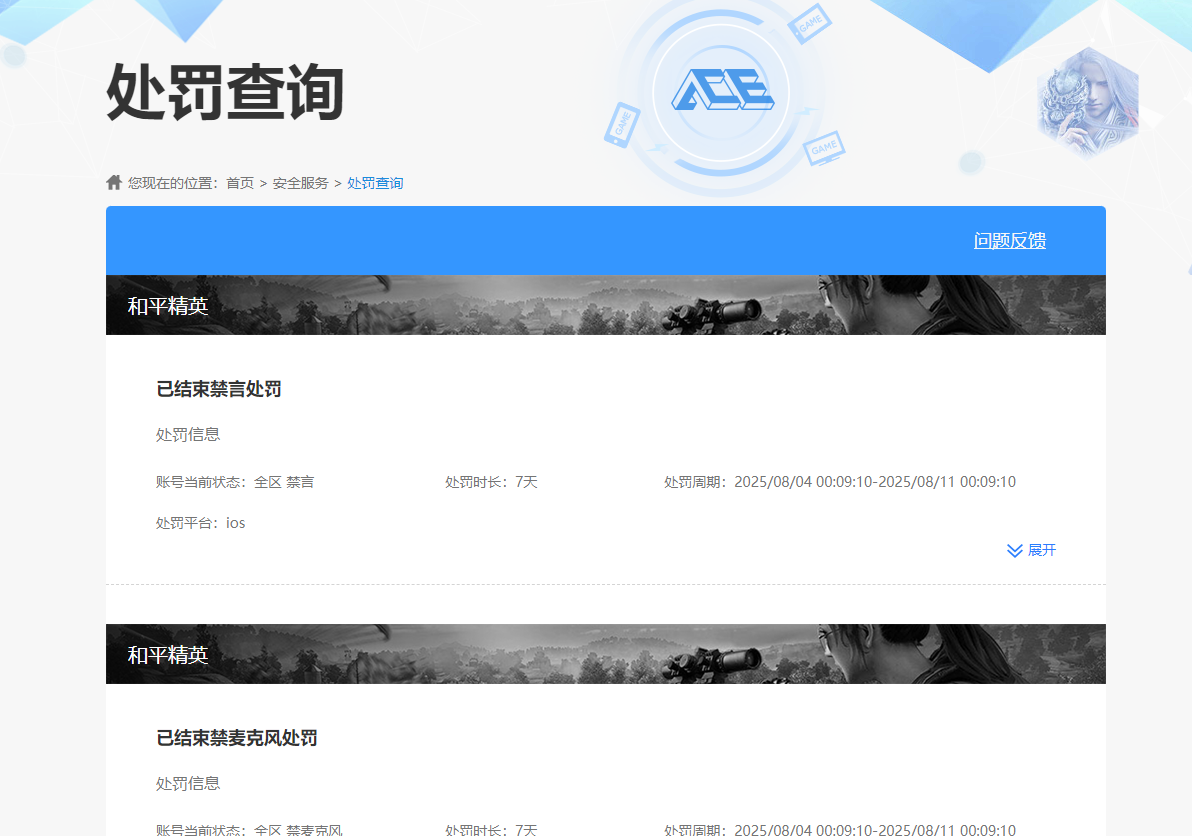
Task: Click the ACE logo in the header
Action: (x=722, y=90)
